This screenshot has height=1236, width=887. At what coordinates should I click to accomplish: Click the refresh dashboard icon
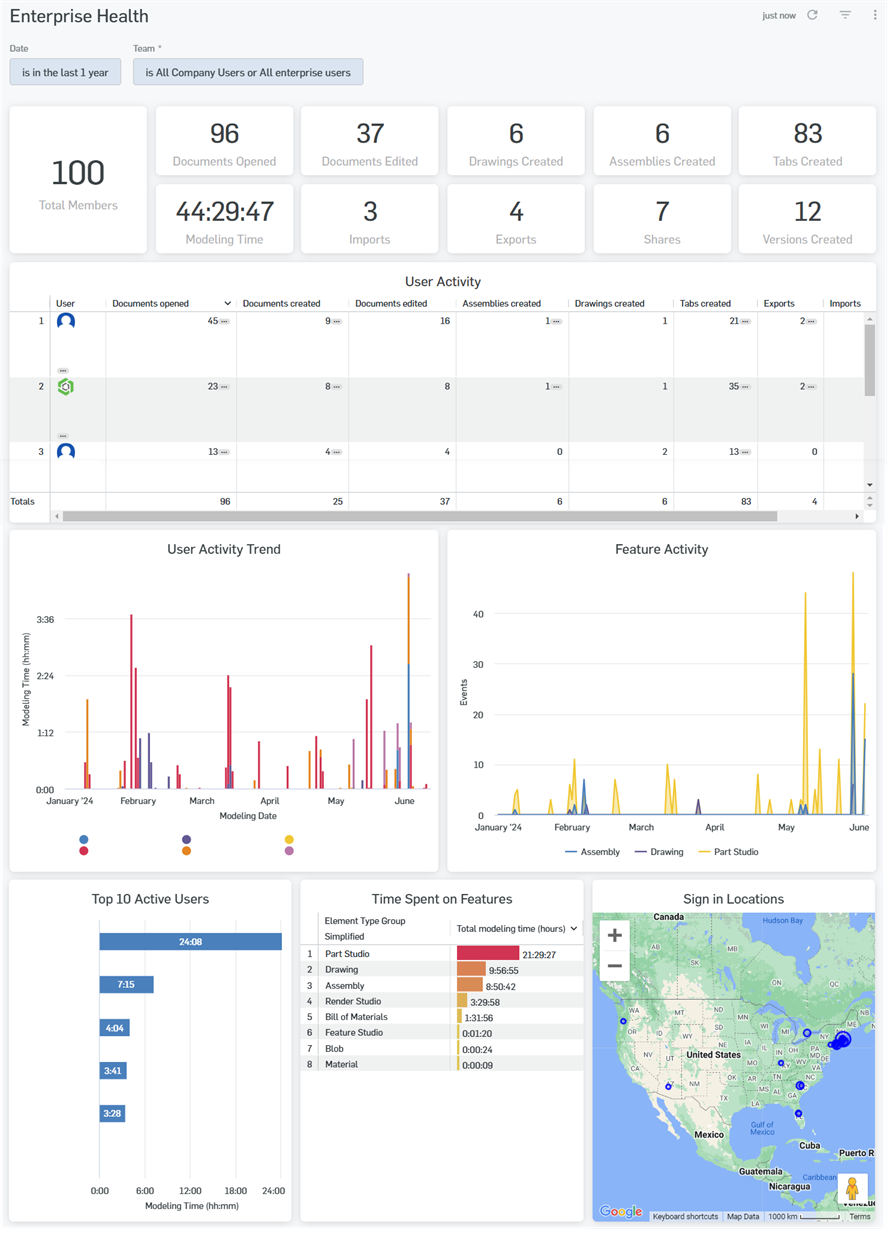pyautogui.click(x=812, y=15)
